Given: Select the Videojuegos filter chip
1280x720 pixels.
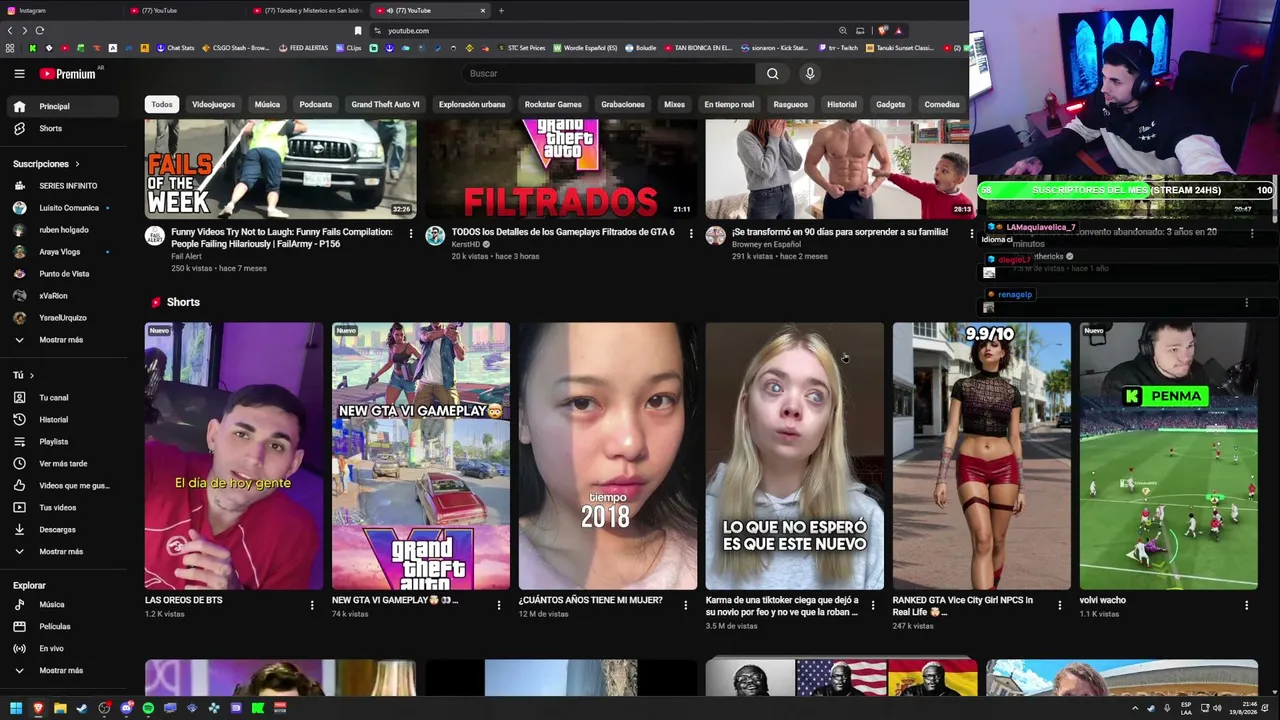Looking at the screenshot, I should pos(213,104).
